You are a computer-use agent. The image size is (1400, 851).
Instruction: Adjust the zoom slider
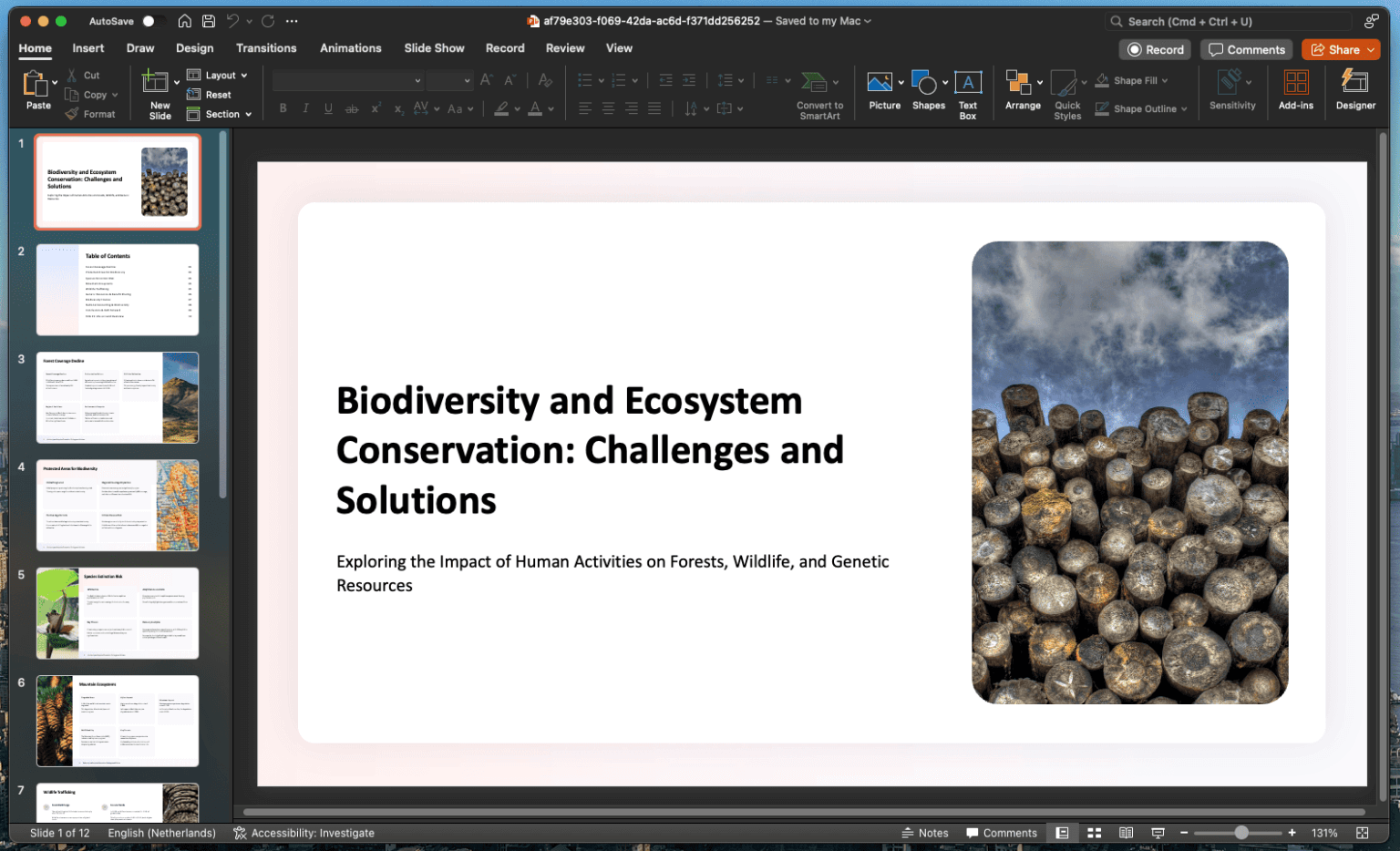pyautogui.click(x=1240, y=832)
